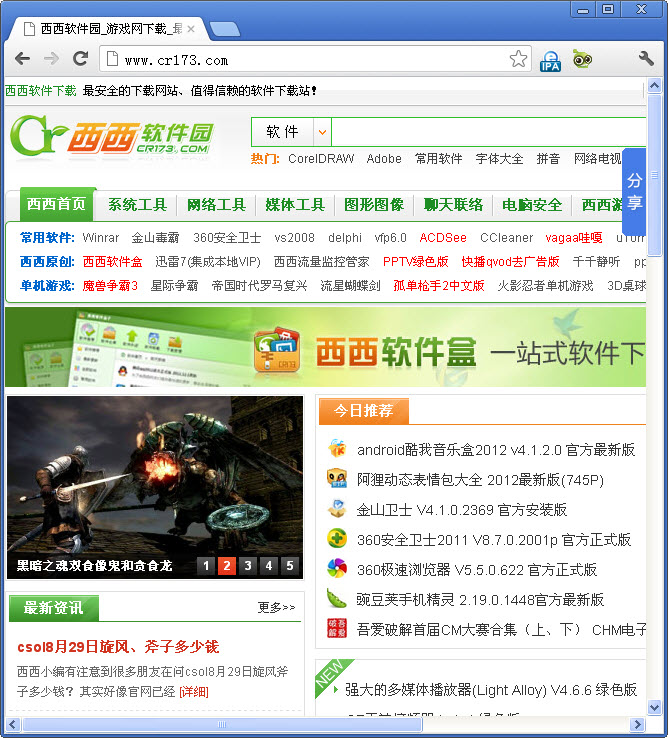The height and width of the screenshot is (738, 668).
Task: Click the page icon in address bar
Action: (x=112, y=59)
